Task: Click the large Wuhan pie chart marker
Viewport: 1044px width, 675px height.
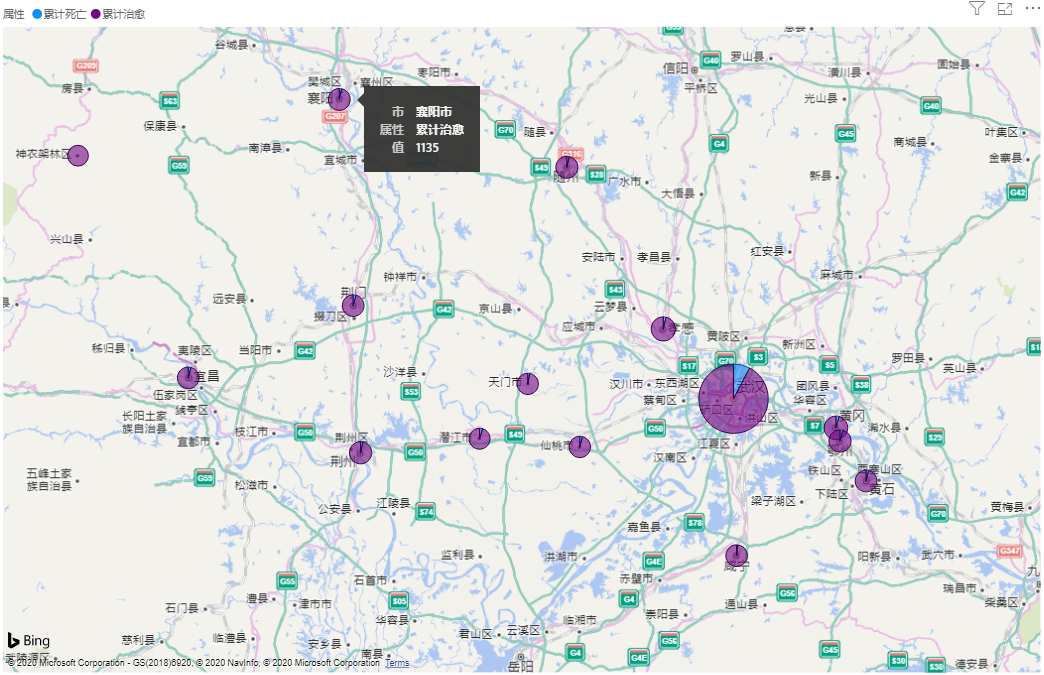Action: (x=734, y=399)
